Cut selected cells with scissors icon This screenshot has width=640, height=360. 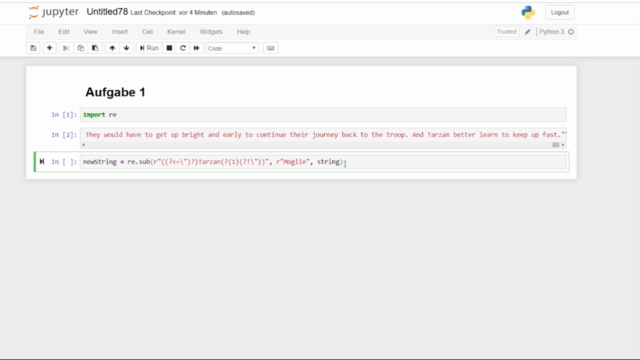66,48
